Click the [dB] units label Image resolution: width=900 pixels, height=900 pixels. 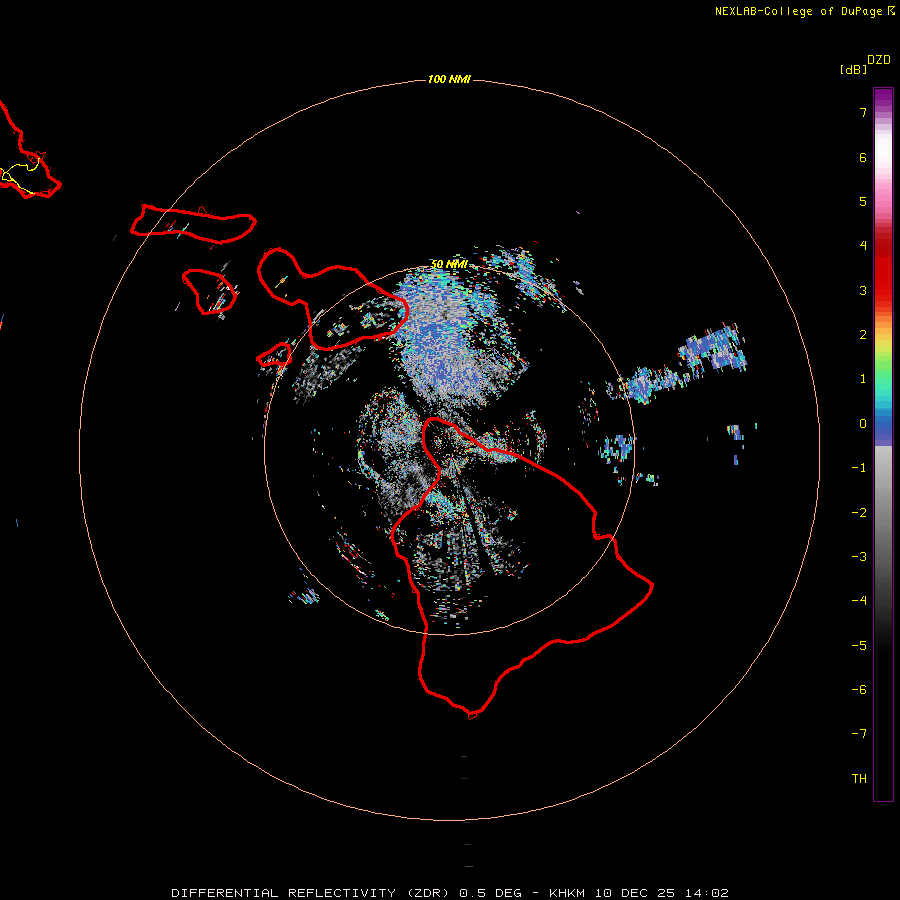click(854, 69)
